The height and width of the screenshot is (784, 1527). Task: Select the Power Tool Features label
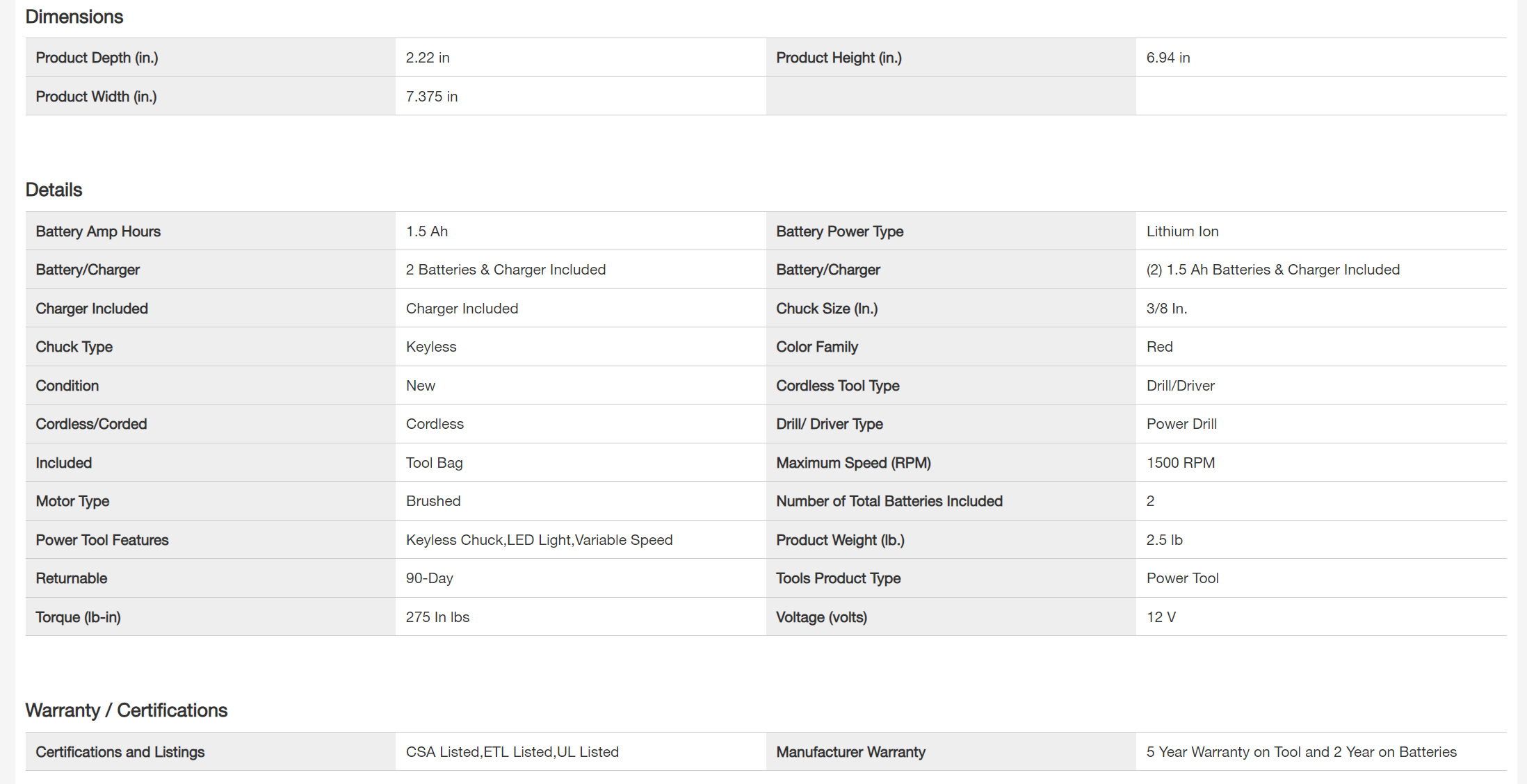click(x=102, y=540)
